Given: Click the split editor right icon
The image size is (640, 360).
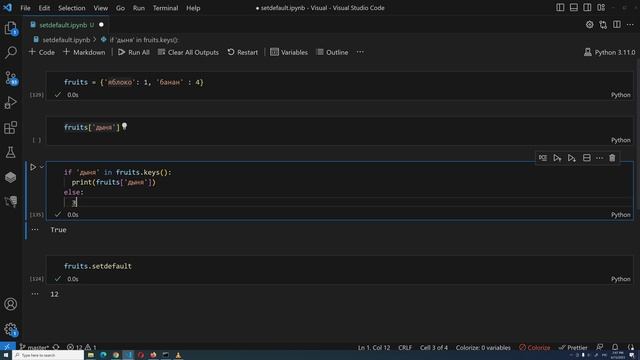Looking at the screenshot, I should pos(617,24).
